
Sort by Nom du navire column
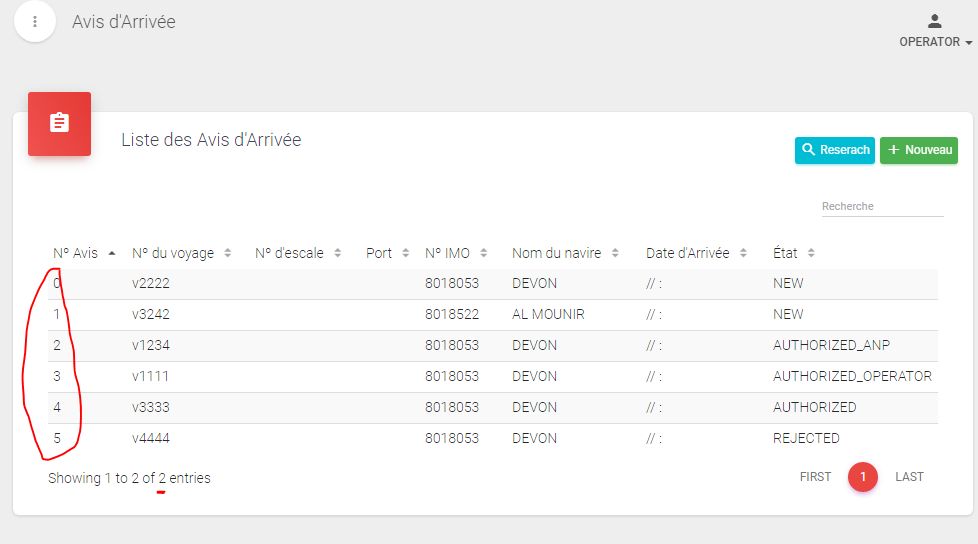click(x=565, y=253)
